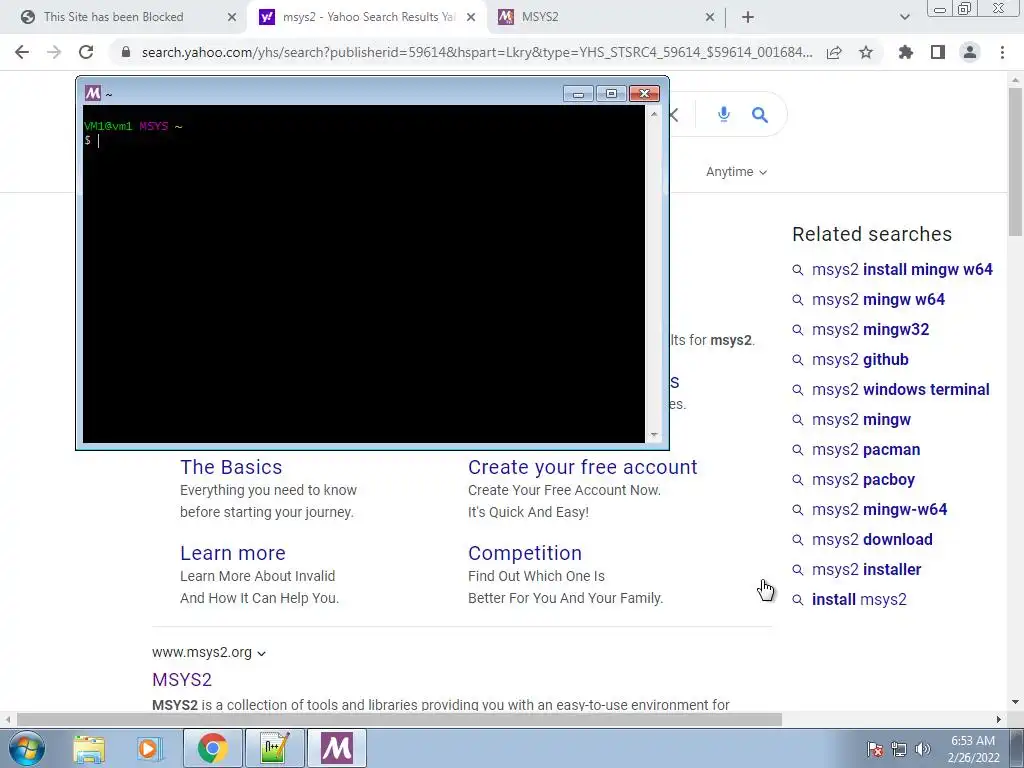Viewport: 1024px width, 768px height.
Task: Open the Action Center flag tray icon
Action: click(875, 749)
